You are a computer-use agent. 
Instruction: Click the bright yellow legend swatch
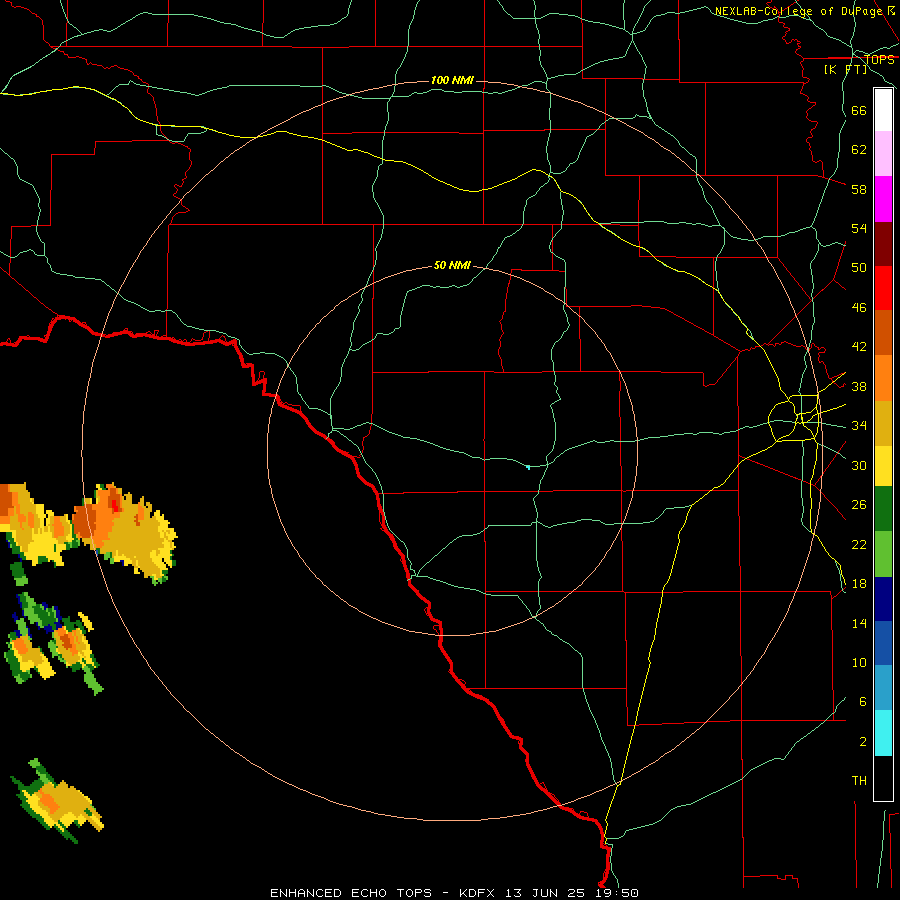click(x=883, y=466)
